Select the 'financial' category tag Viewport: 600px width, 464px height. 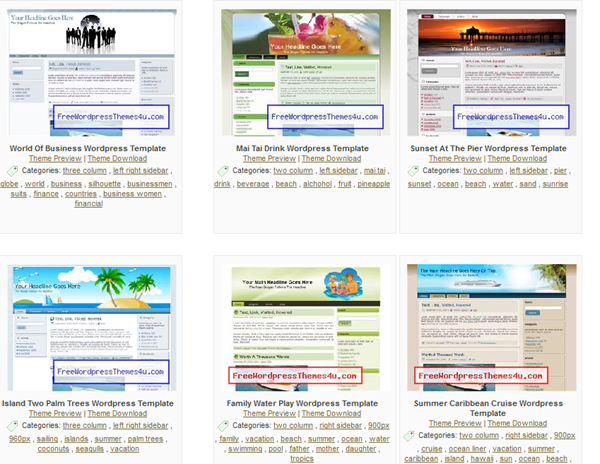pos(88,204)
